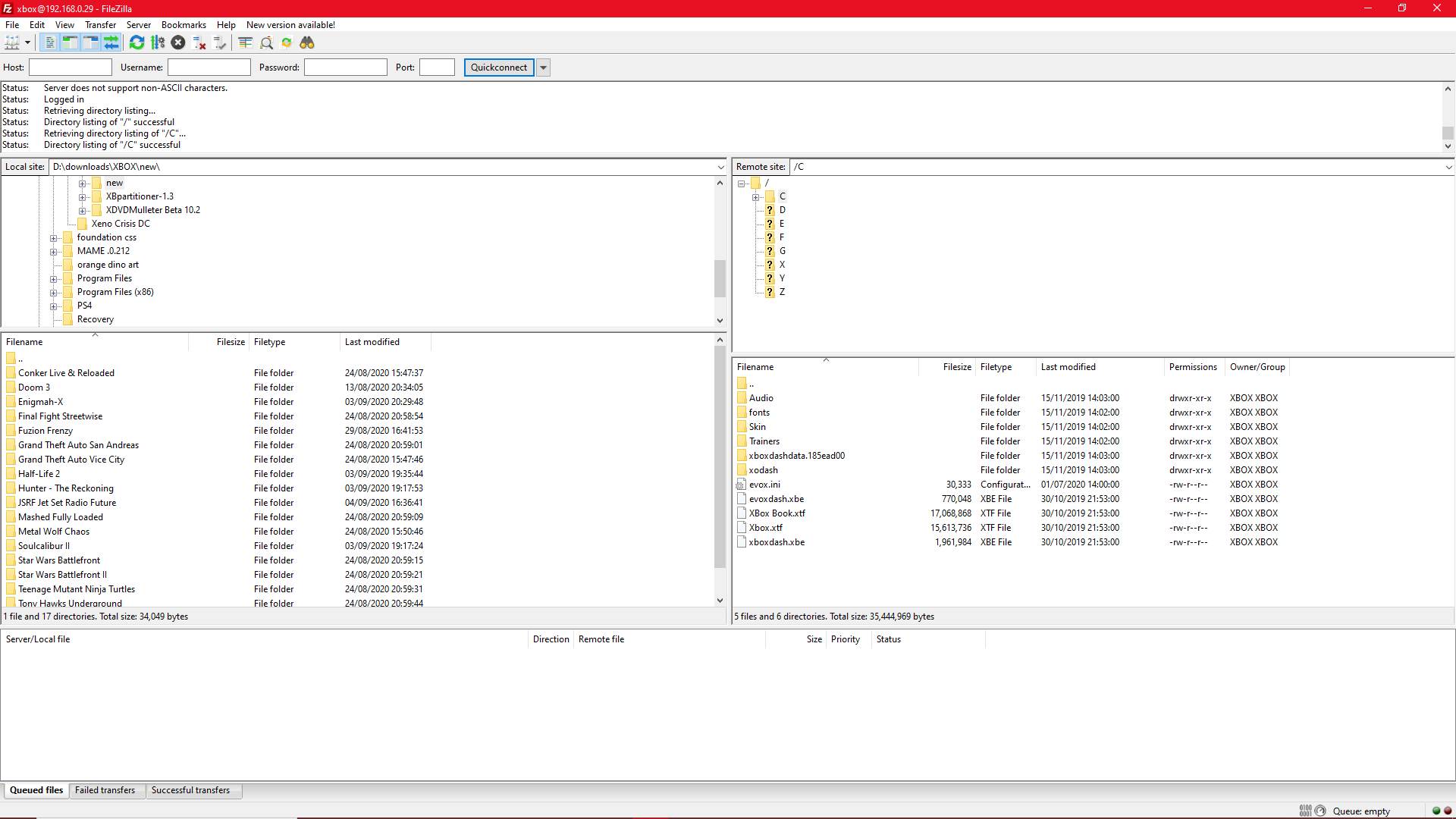Open the Server menu

(x=139, y=25)
